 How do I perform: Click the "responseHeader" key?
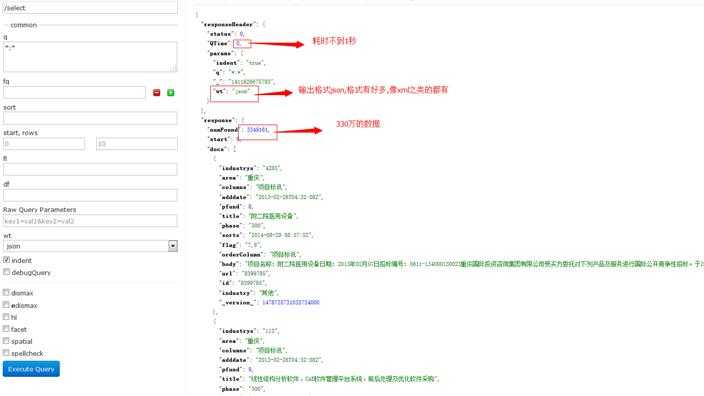click(x=228, y=24)
